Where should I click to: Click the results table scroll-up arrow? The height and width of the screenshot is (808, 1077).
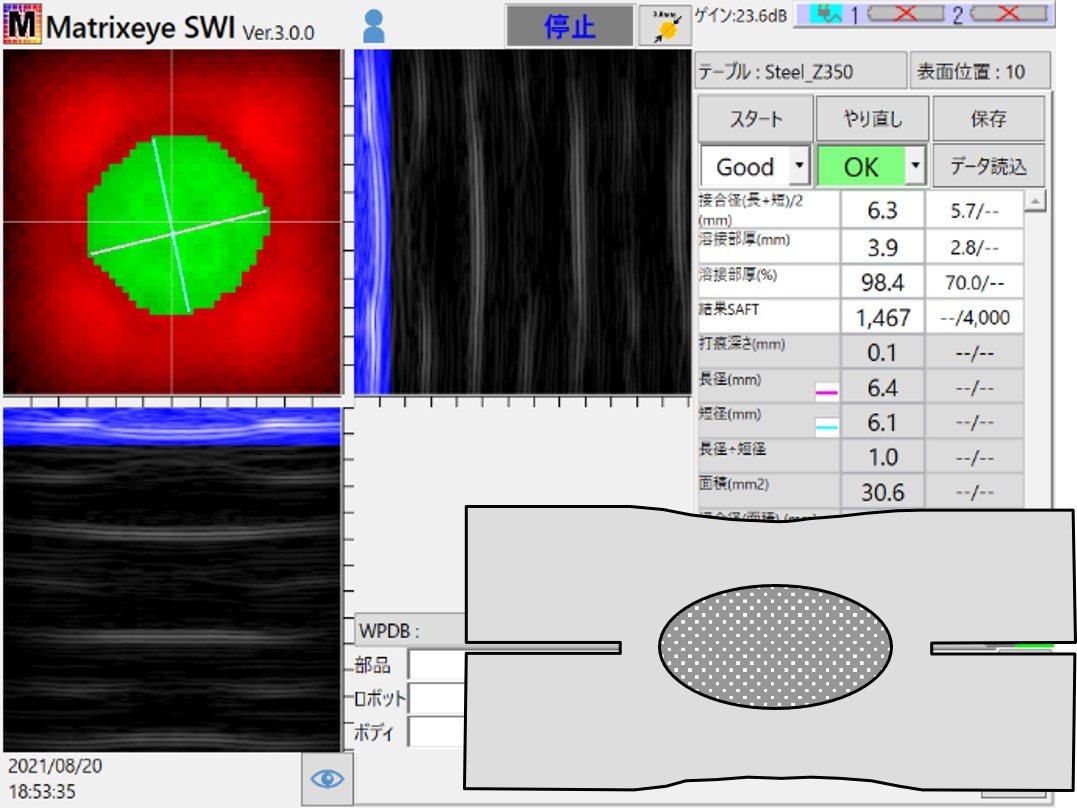[x=1035, y=201]
